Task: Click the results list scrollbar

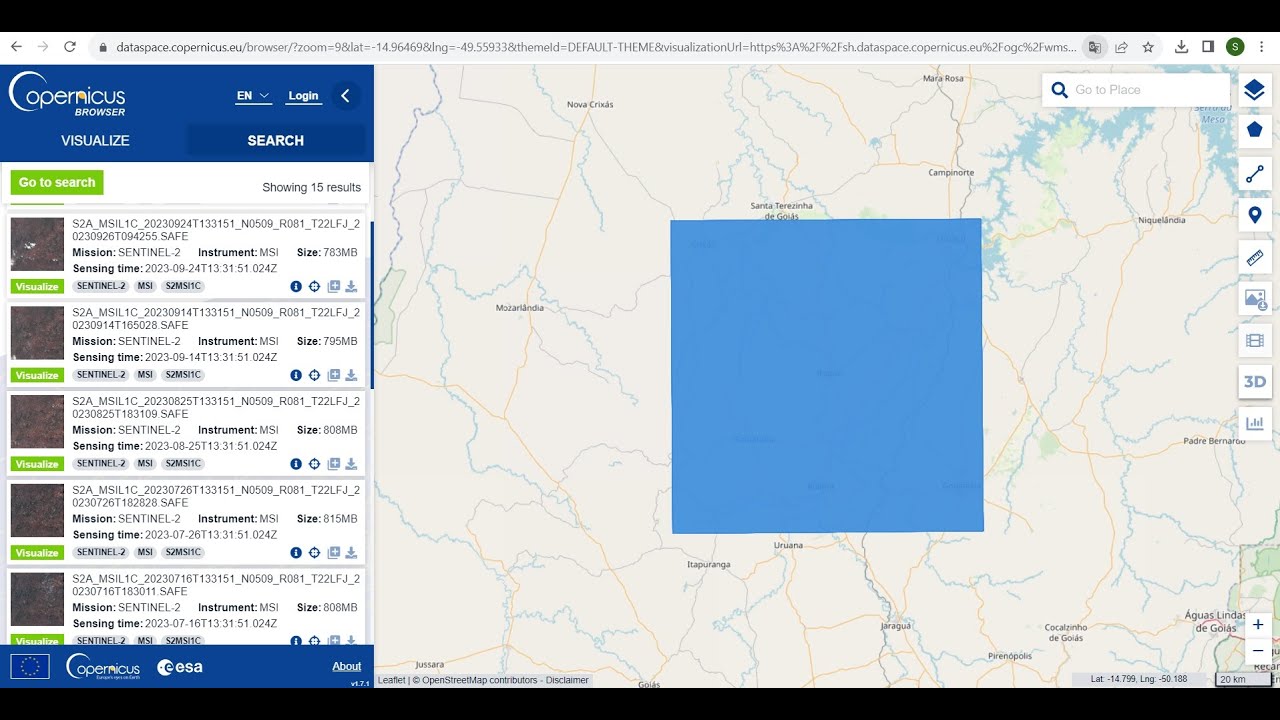Action: point(372,306)
